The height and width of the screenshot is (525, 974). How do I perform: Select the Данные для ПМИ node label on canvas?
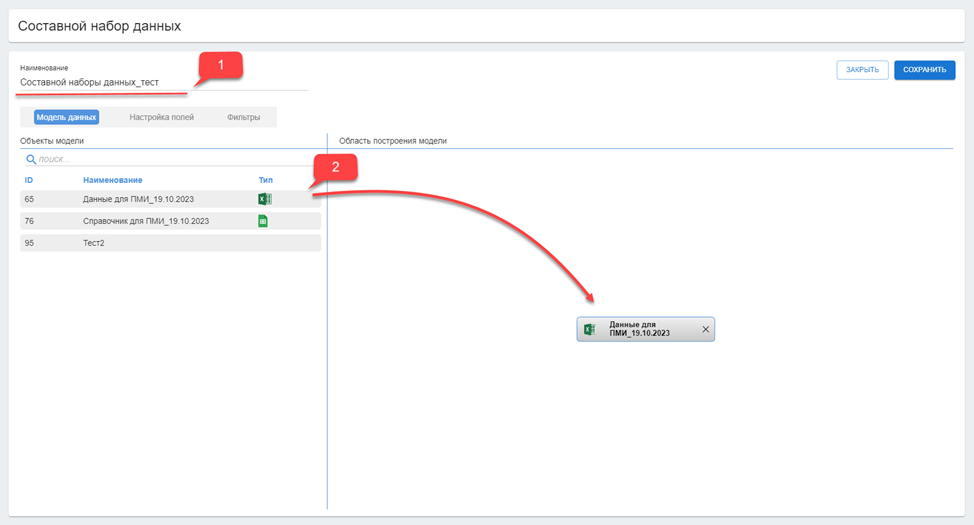point(640,329)
